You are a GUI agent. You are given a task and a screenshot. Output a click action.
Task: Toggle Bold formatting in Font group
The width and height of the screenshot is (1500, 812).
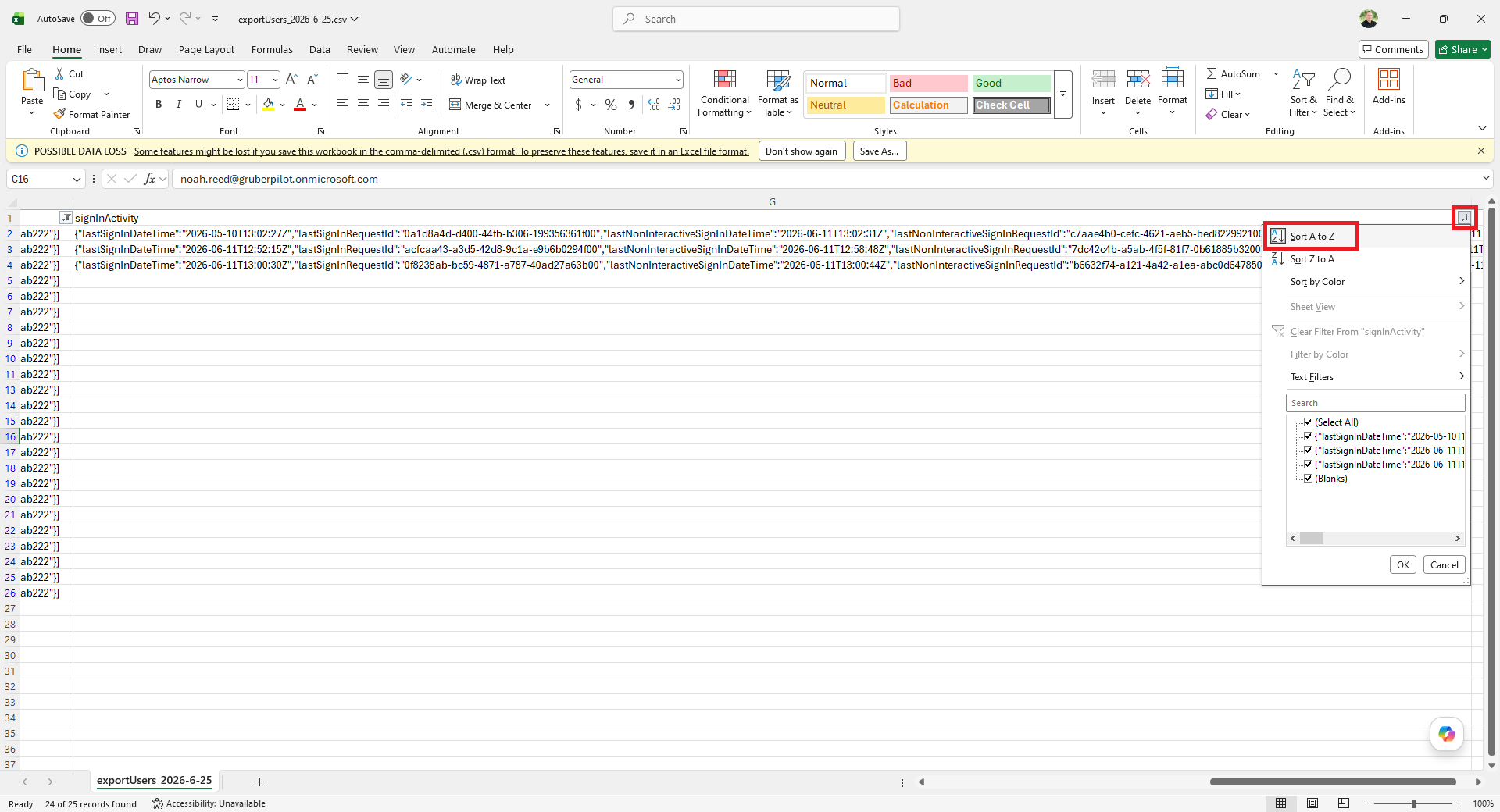(x=159, y=105)
